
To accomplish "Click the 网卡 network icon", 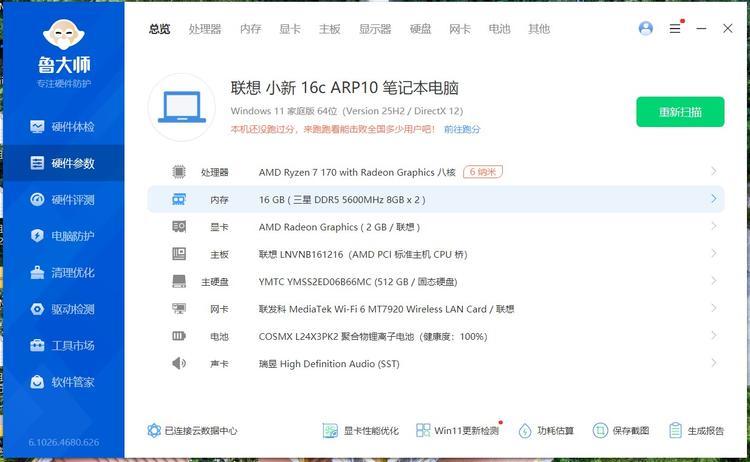I will (179, 309).
